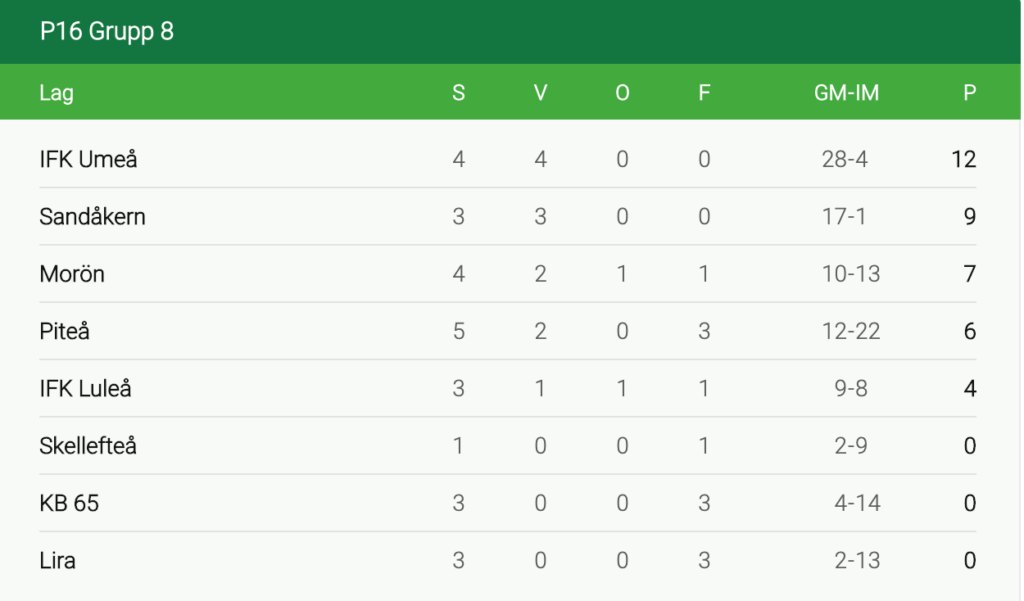Select Skellefteå in the table
Screen dimensions: 1024x601
pos(88,446)
